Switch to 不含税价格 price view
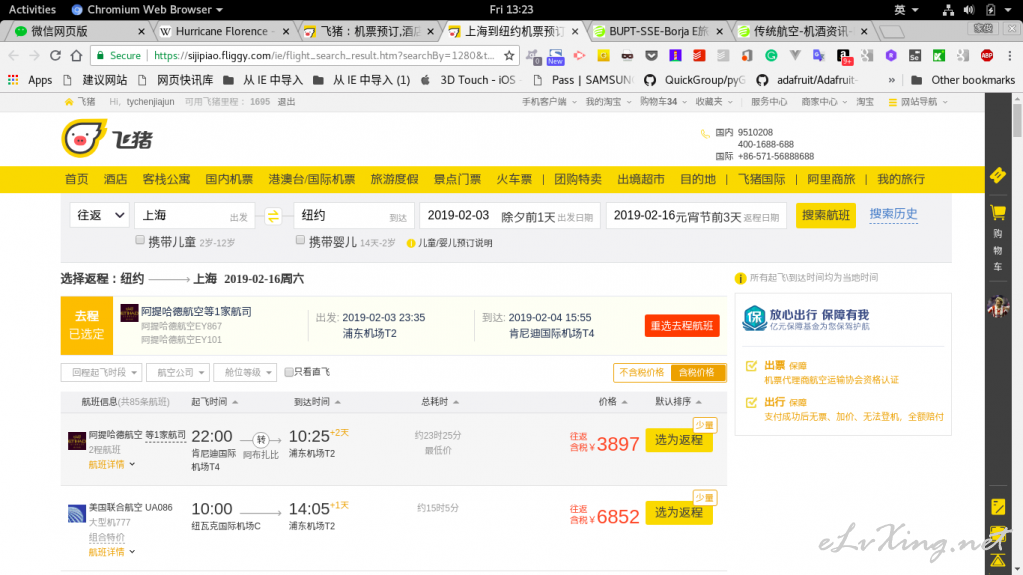The height and width of the screenshot is (575, 1023). click(641, 372)
